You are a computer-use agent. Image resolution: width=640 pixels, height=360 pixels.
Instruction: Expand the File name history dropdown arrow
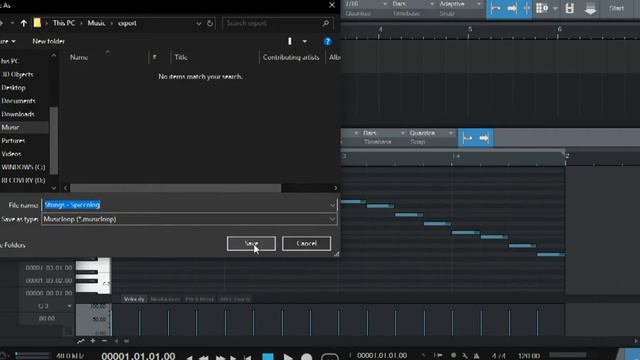point(332,205)
